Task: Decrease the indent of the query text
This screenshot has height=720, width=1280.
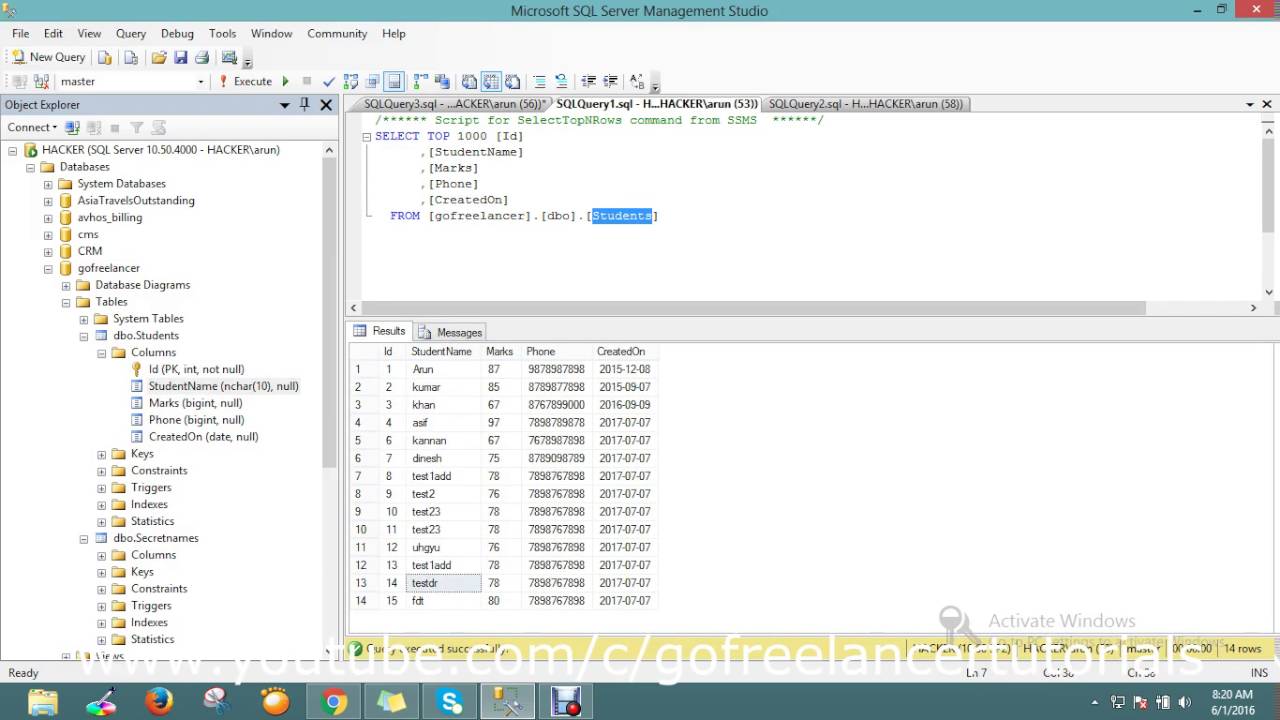Action: click(x=588, y=81)
